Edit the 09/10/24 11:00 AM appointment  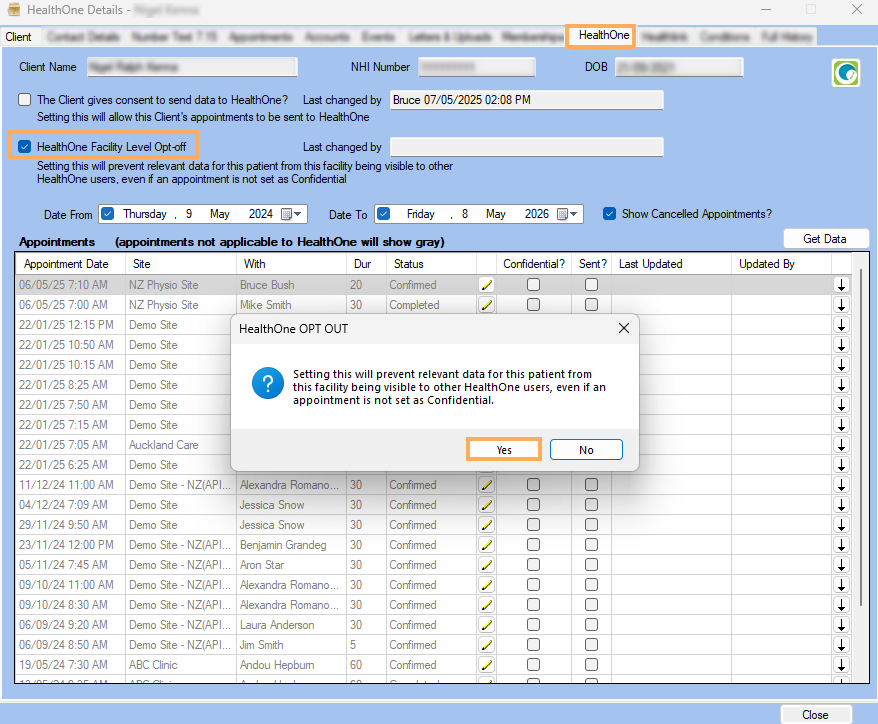click(487, 585)
